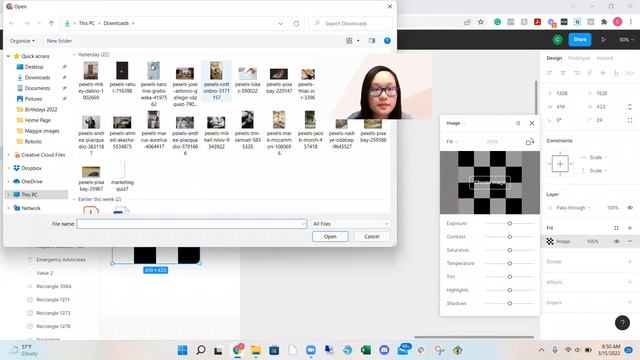
Task: Select Rectangle 3584 layer in Figma
Action: click(x=53, y=286)
